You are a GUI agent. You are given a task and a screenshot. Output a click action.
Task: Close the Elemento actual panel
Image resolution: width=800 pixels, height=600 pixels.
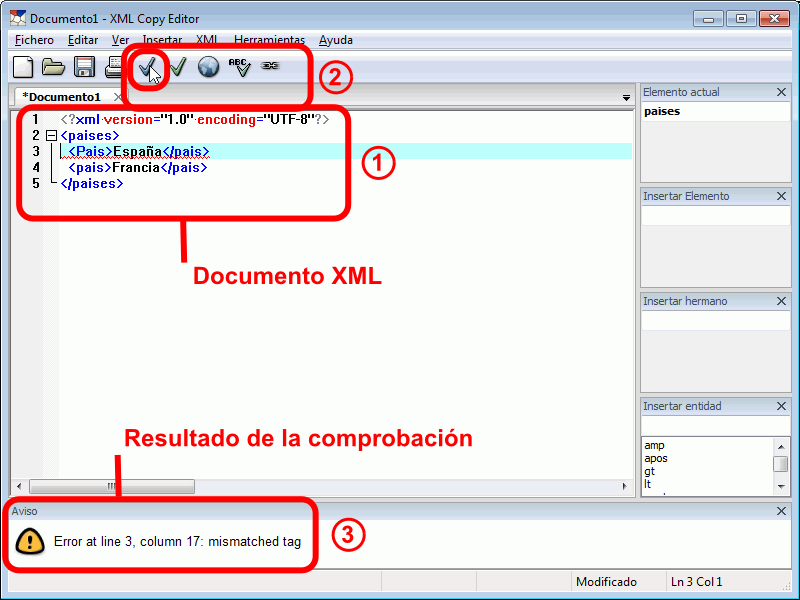click(782, 92)
